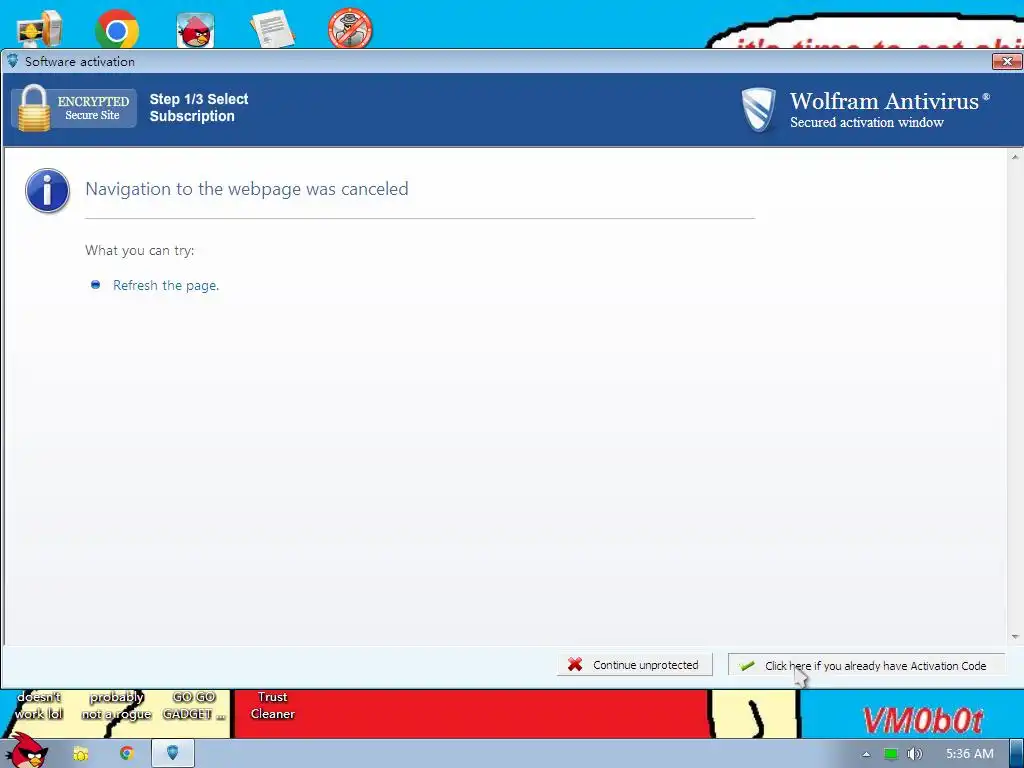Click the 'What you can try:' text
The width and height of the screenshot is (1024, 768).
pyautogui.click(x=140, y=251)
